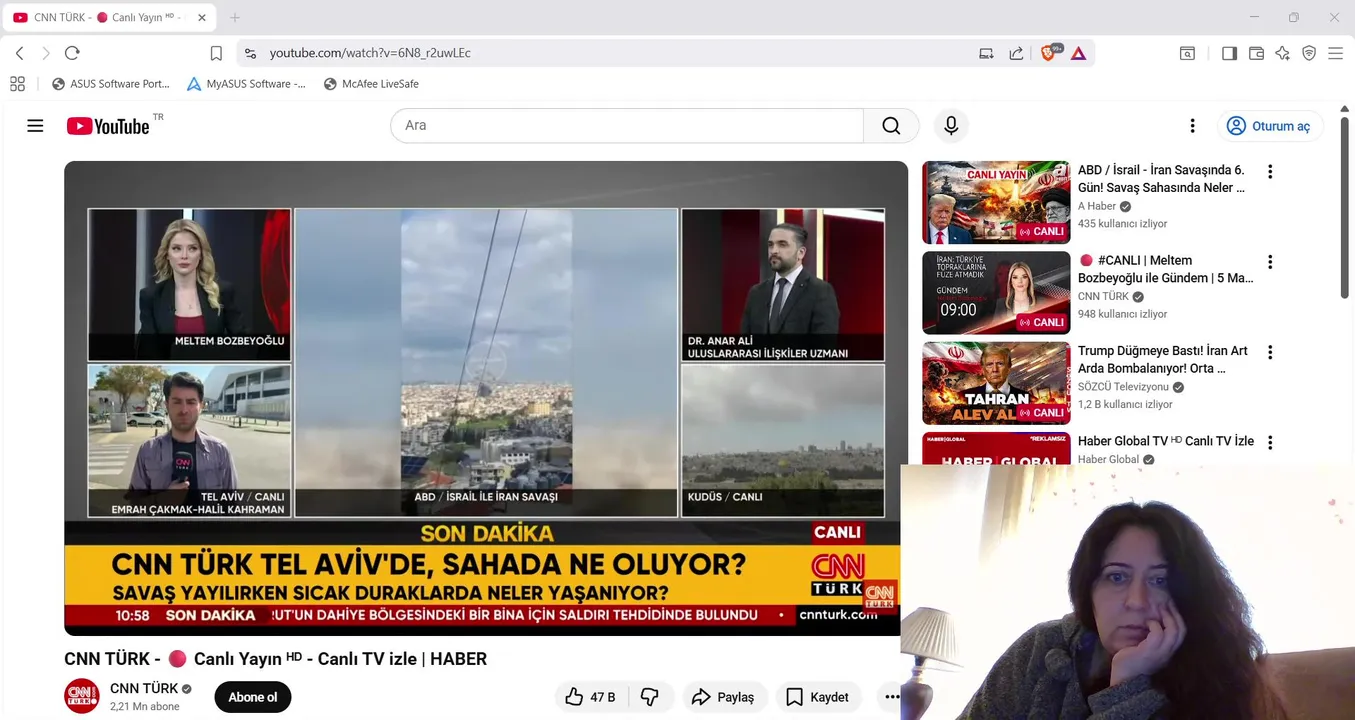Toggle the browser sidebar panel icon
1355x720 pixels.
(x=1229, y=53)
